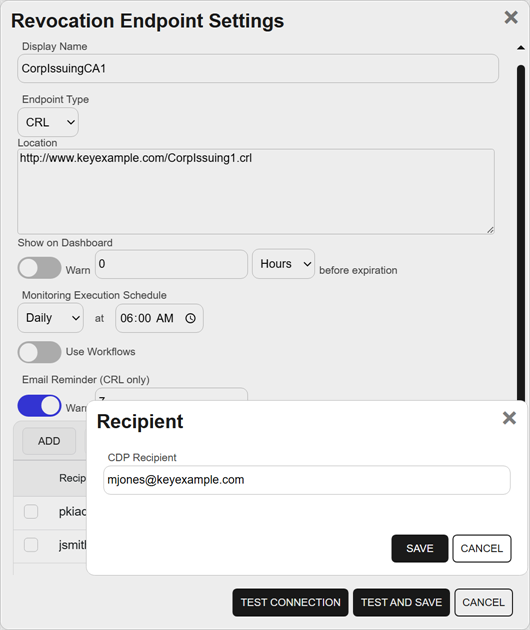Click the TEST AND SAVE button
Screen dimensions: 530x630
401,602
